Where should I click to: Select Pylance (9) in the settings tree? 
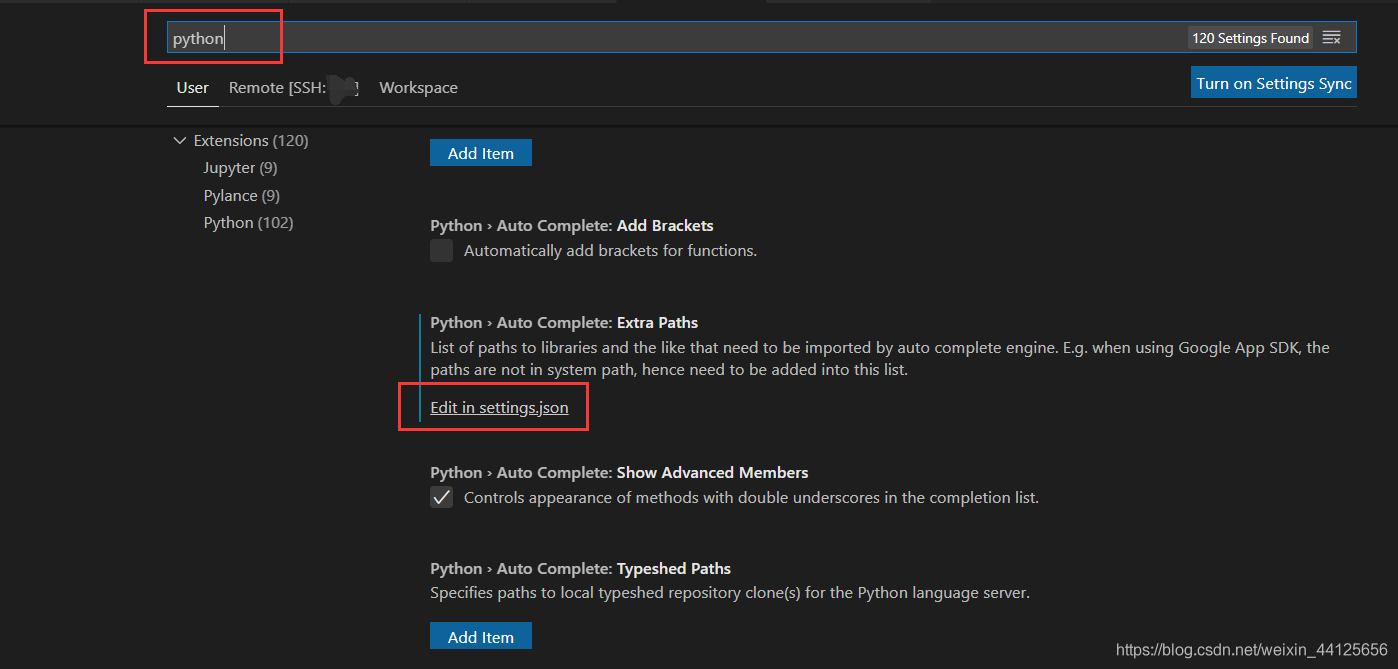point(241,196)
